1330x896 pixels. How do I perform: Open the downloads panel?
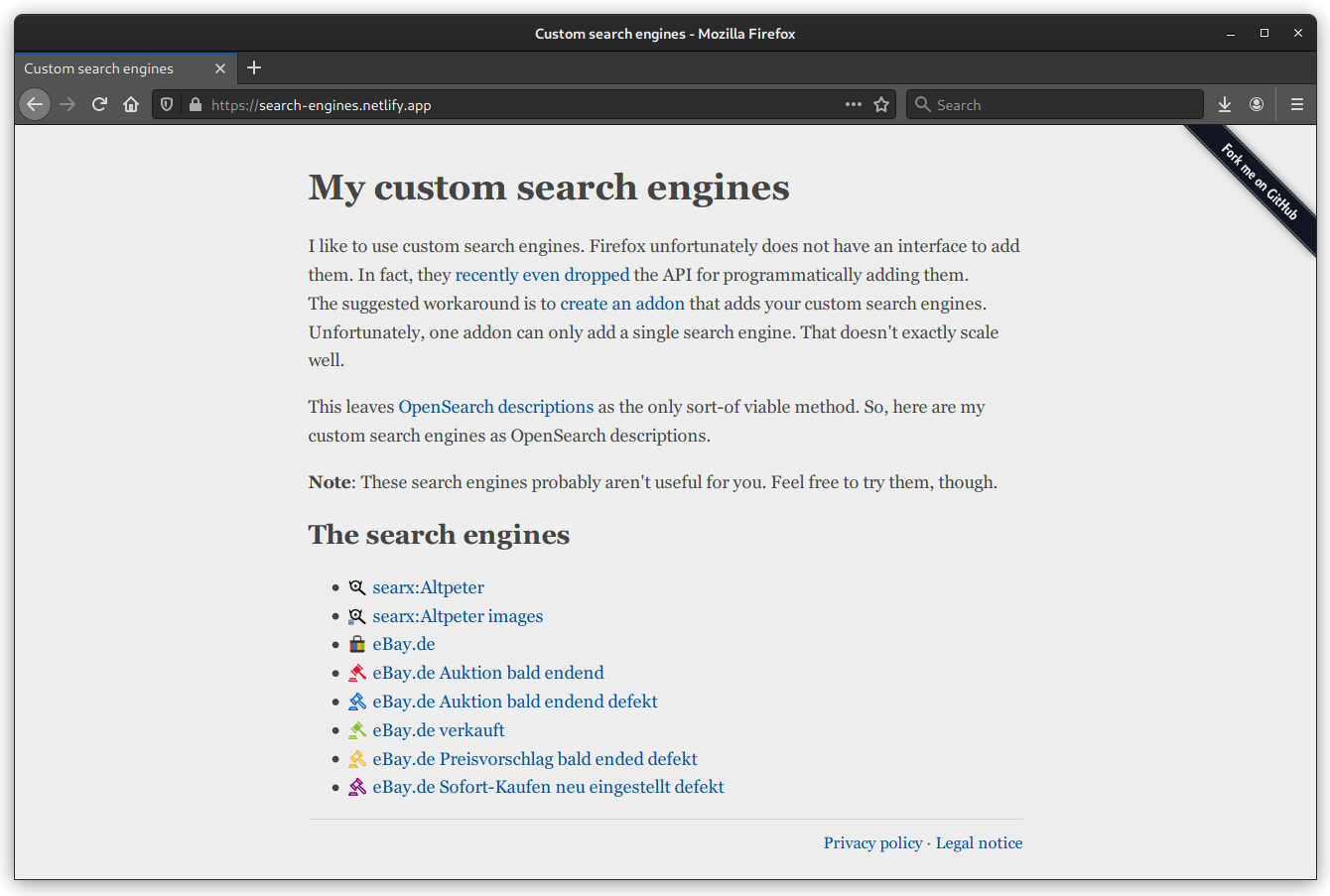tap(1225, 104)
